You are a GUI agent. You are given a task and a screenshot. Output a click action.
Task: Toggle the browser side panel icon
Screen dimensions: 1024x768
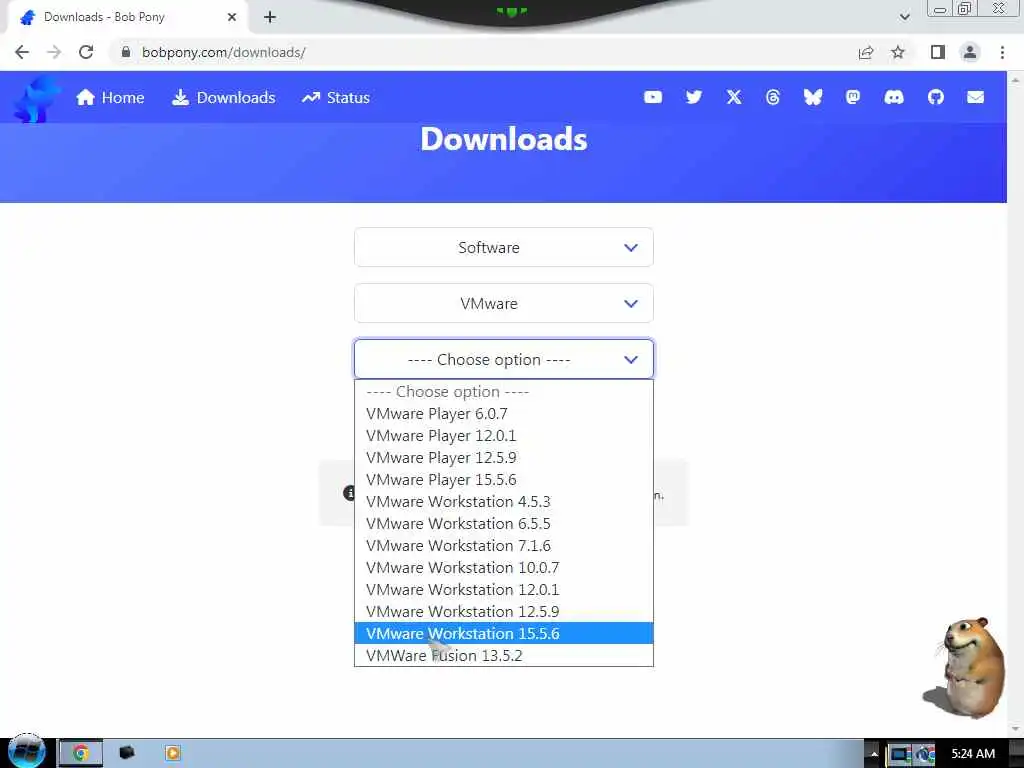pos(938,52)
